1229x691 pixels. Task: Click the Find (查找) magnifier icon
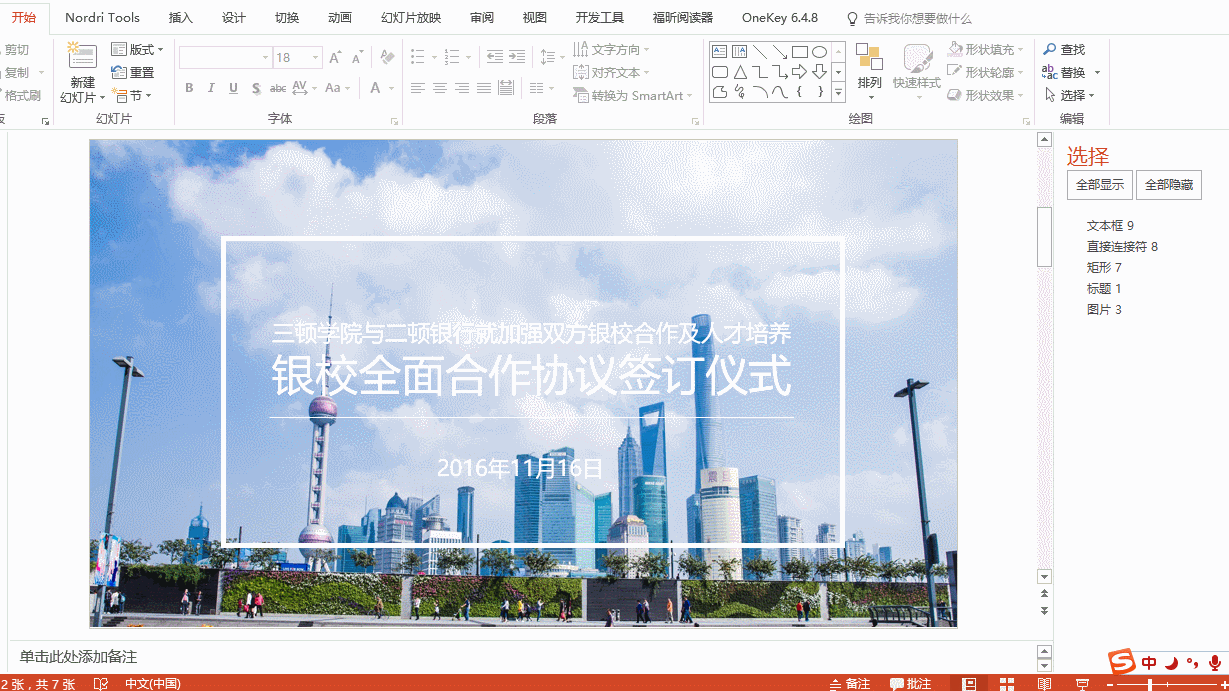coord(1049,49)
